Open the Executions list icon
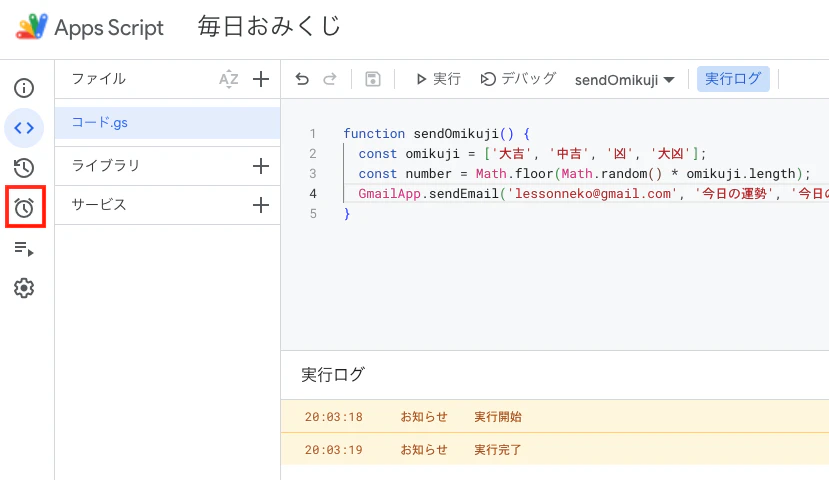Image resolution: width=829 pixels, height=480 pixels. [24, 248]
